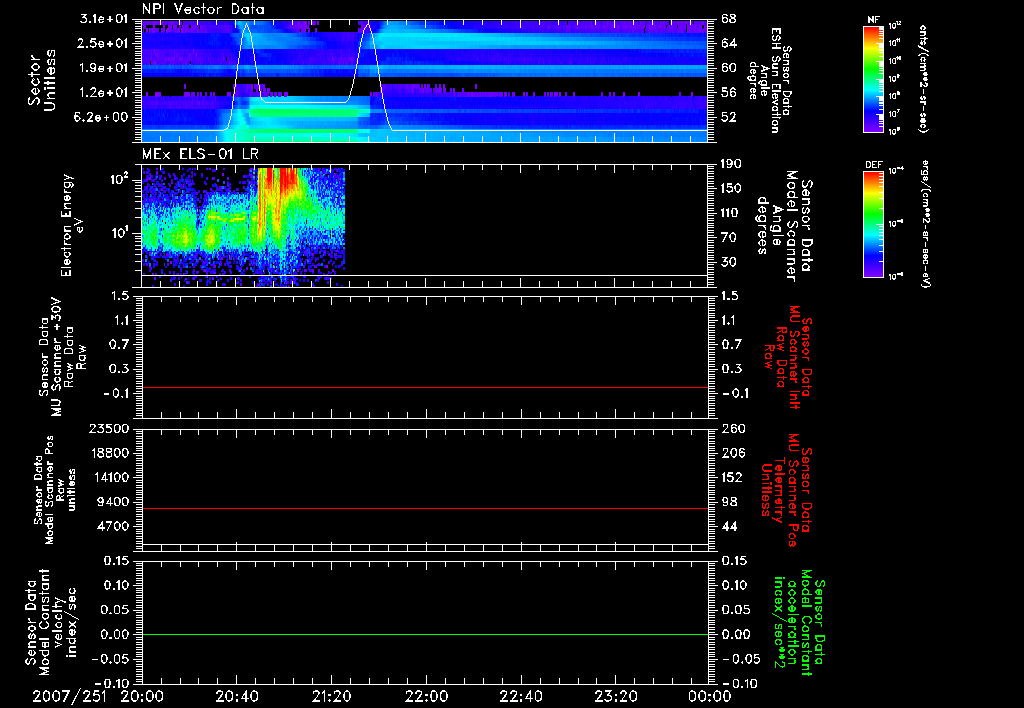Viewport: 1024px width, 708px height.
Task: Click the NF color scale bar
Action: point(873,79)
